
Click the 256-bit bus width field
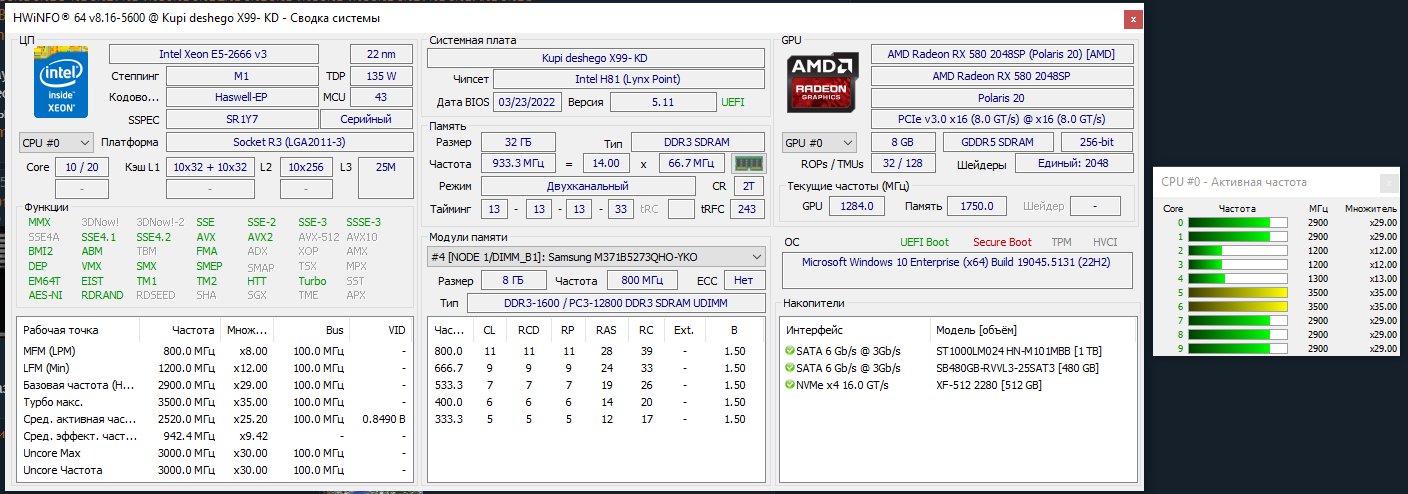[x=1097, y=142]
